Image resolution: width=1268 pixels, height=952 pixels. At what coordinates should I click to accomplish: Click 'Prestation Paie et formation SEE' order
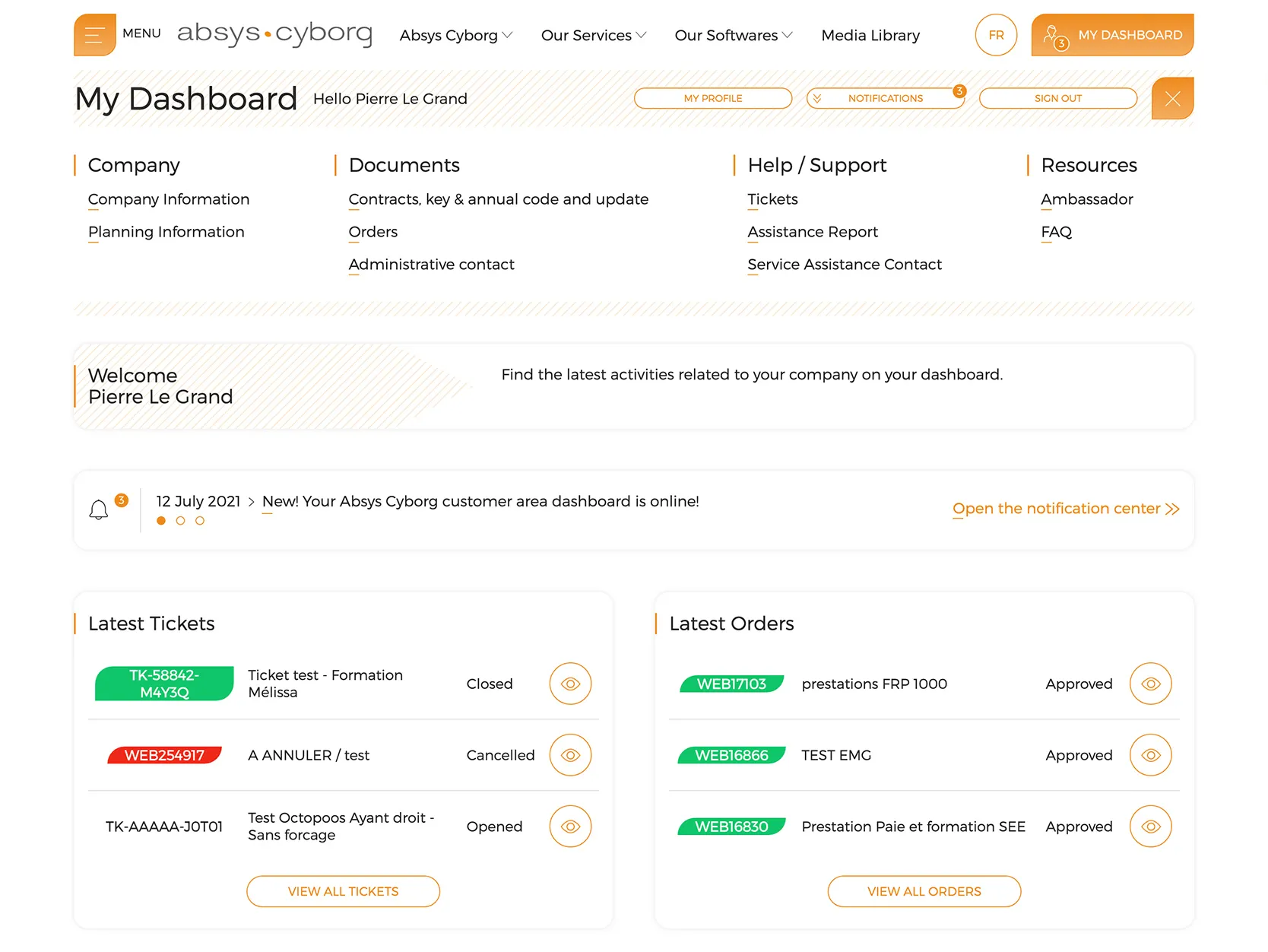913,827
